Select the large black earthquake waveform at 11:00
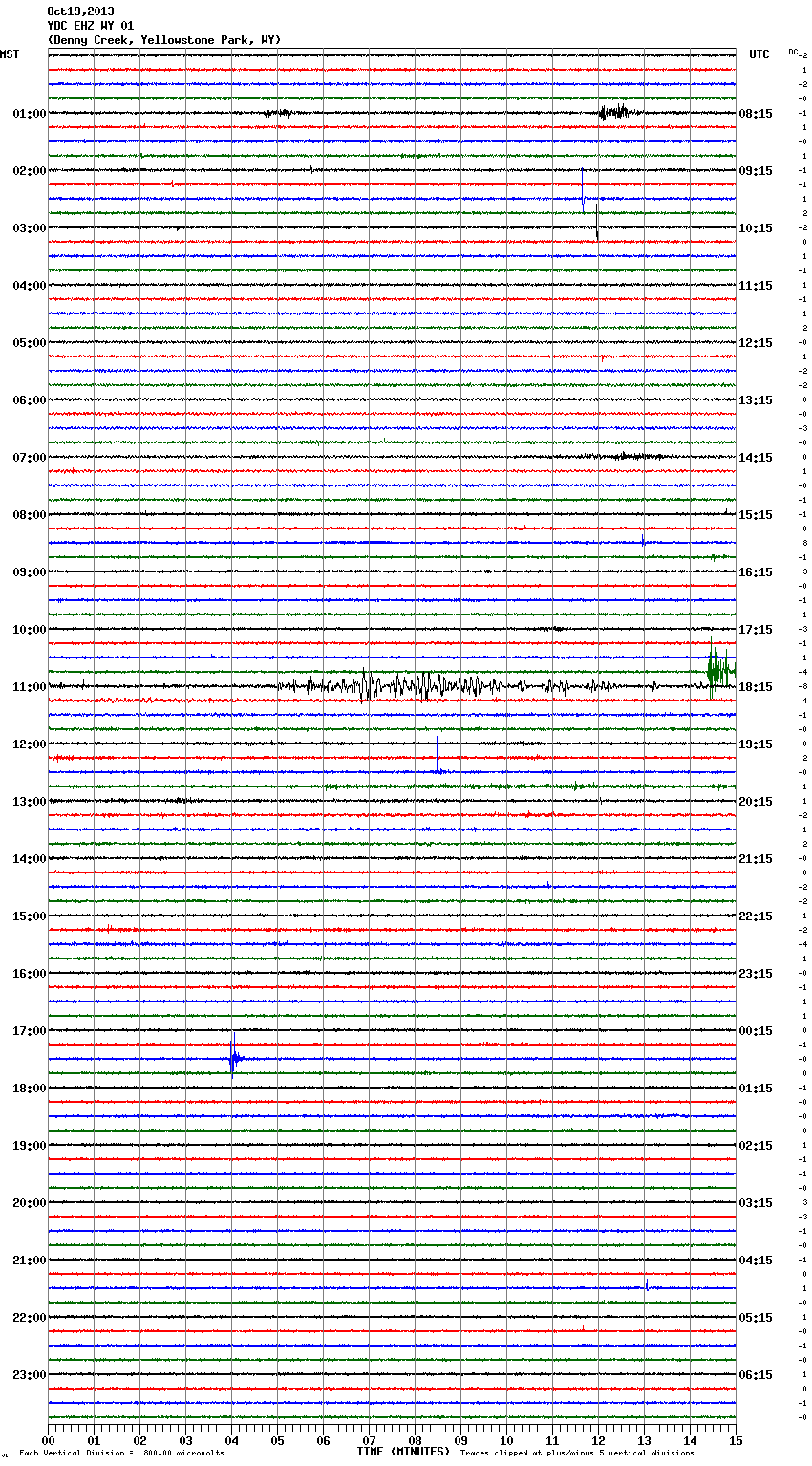The height and width of the screenshot is (1466, 812). [x=420, y=685]
